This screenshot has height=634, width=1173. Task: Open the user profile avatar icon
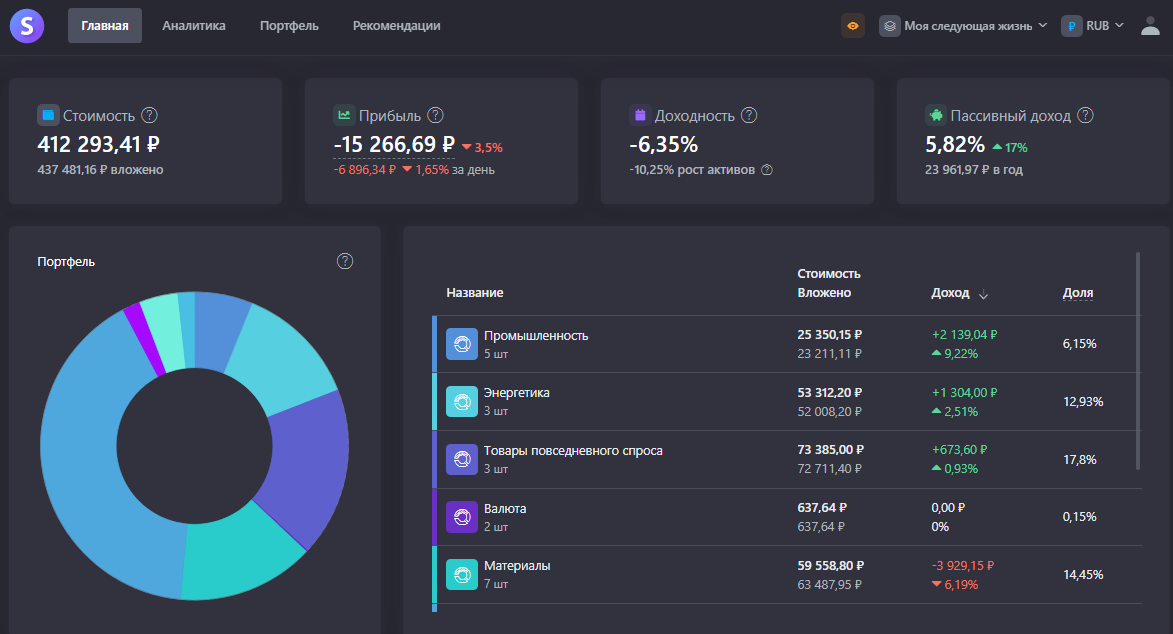[1150, 26]
